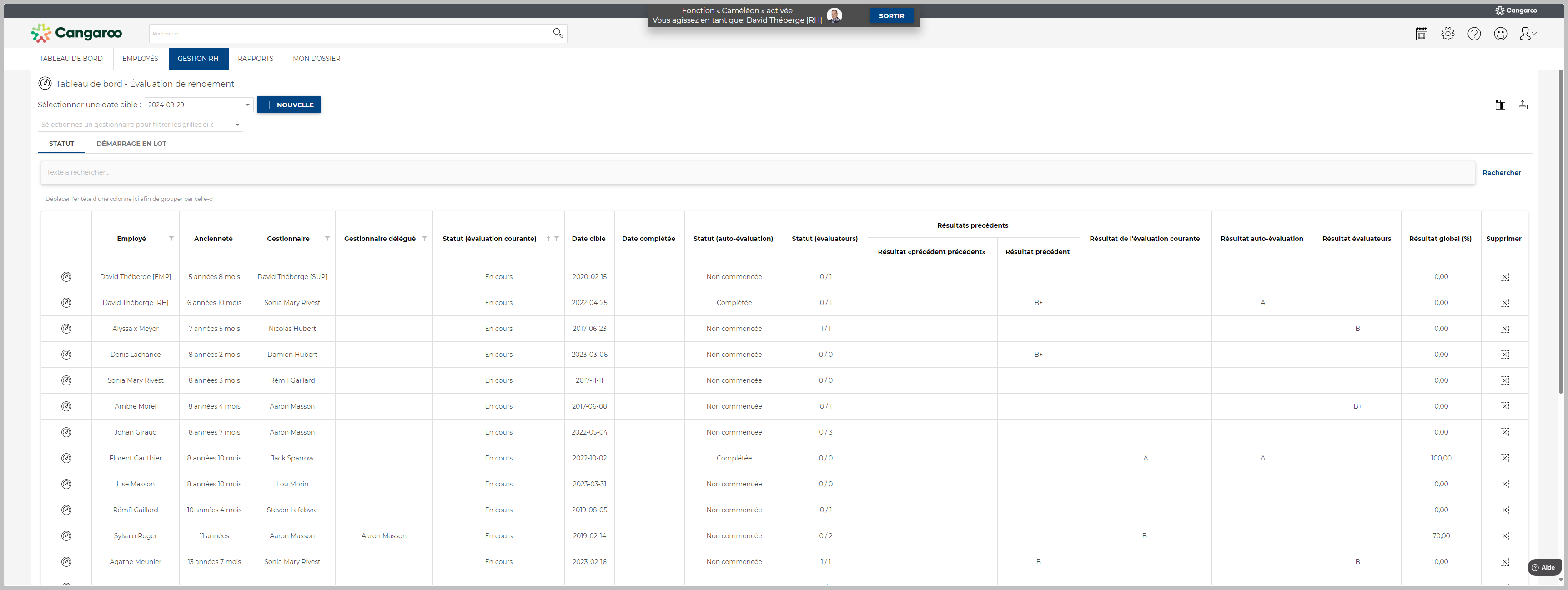Click the help question mark icon
Image resolution: width=1568 pixels, height=590 pixels.
point(1474,34)
